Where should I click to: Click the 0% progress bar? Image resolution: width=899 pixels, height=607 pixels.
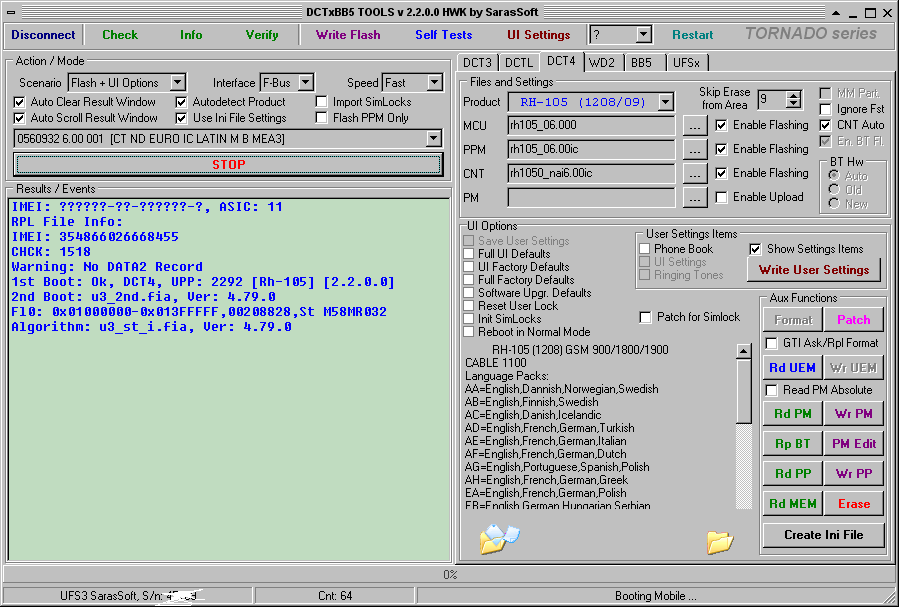450,575
